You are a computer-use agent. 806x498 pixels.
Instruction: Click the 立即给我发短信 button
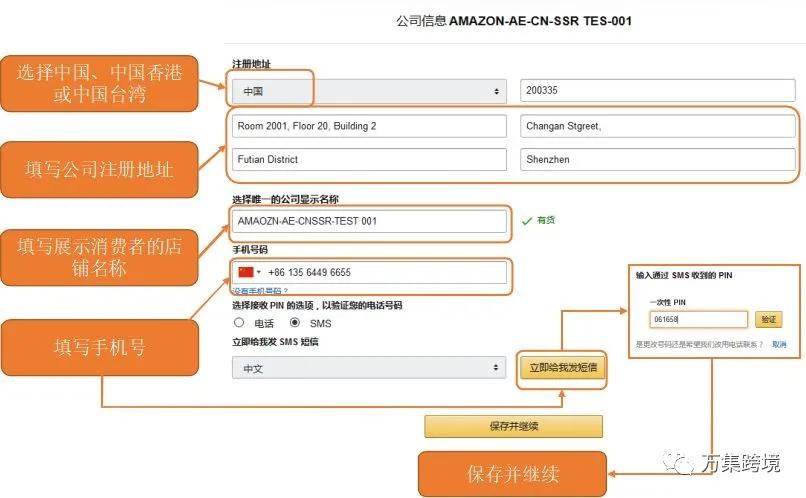pos(563,367)
